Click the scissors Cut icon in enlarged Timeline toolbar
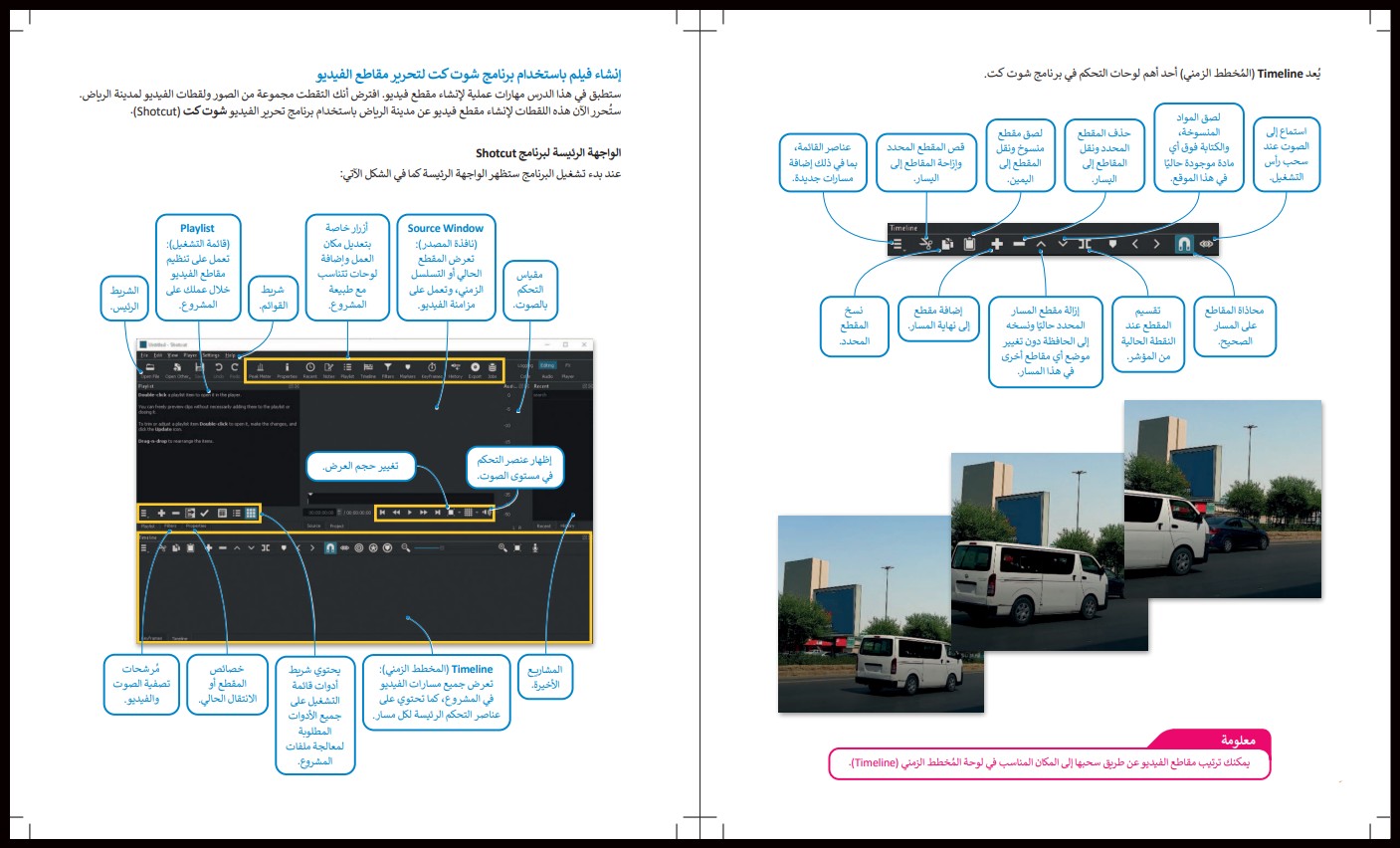The width and height of the screenshot is (1400, 848). tap(925, 243)
